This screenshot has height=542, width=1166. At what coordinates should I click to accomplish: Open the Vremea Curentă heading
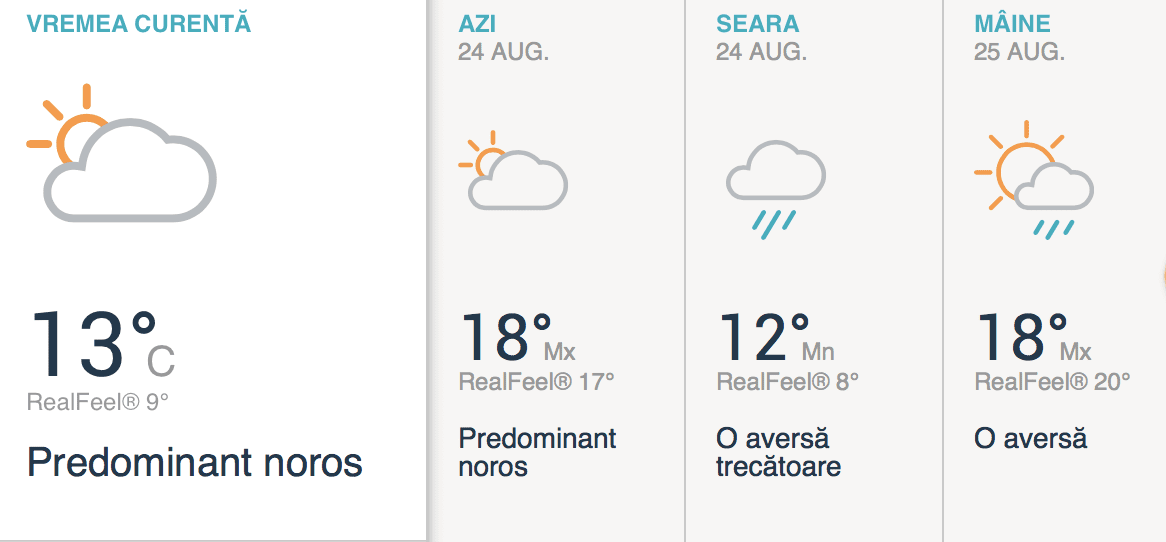(x=139, y=24)
